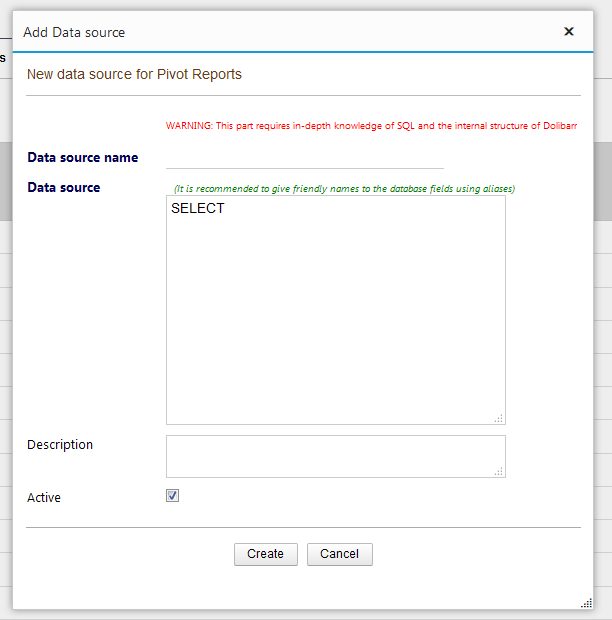Click the 'Description' field label
Image resolution: width=612 pixels, height=620 pixels.
(x=60, y=445)
